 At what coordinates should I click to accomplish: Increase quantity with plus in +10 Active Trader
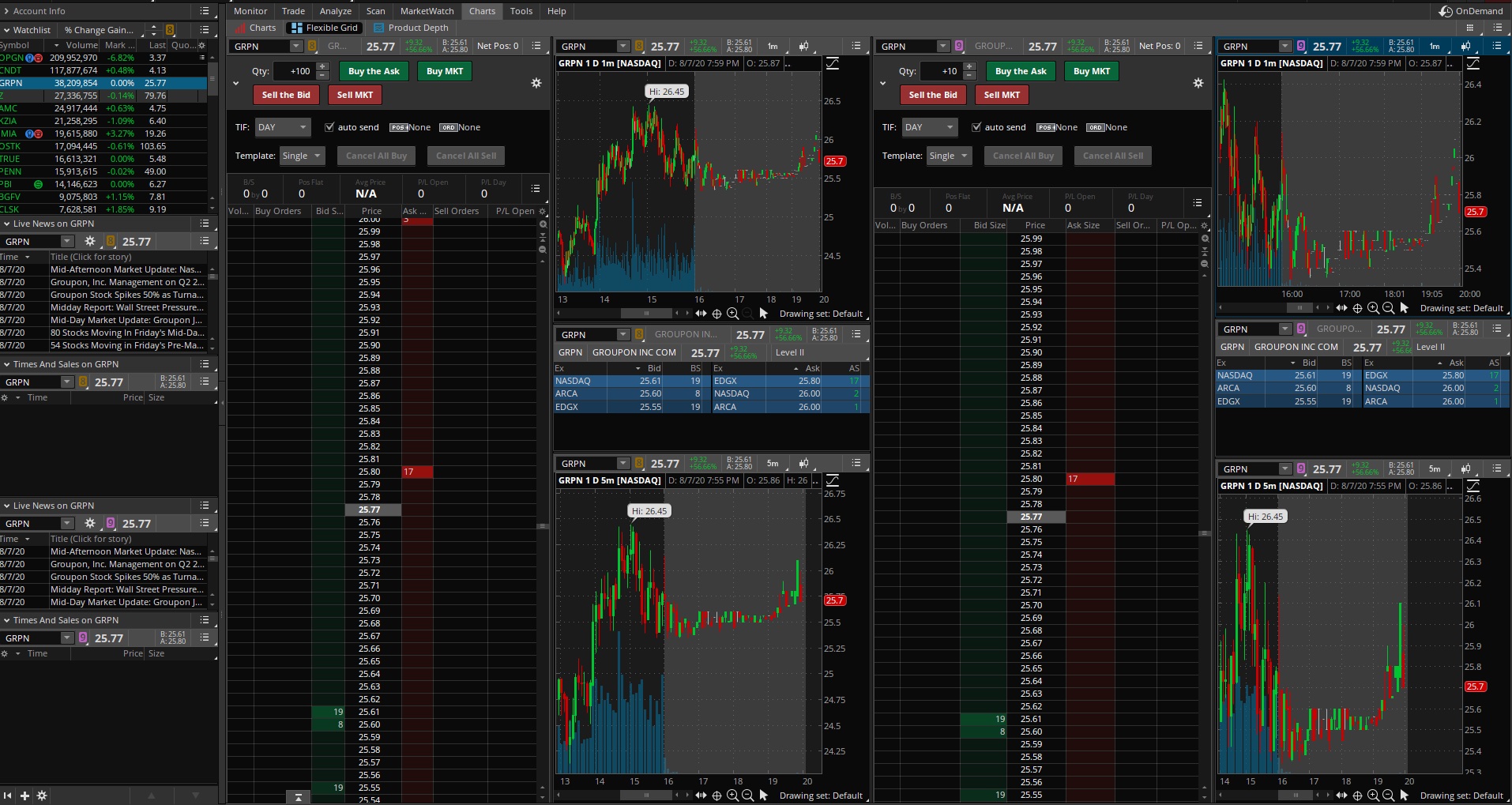point(969,66)
